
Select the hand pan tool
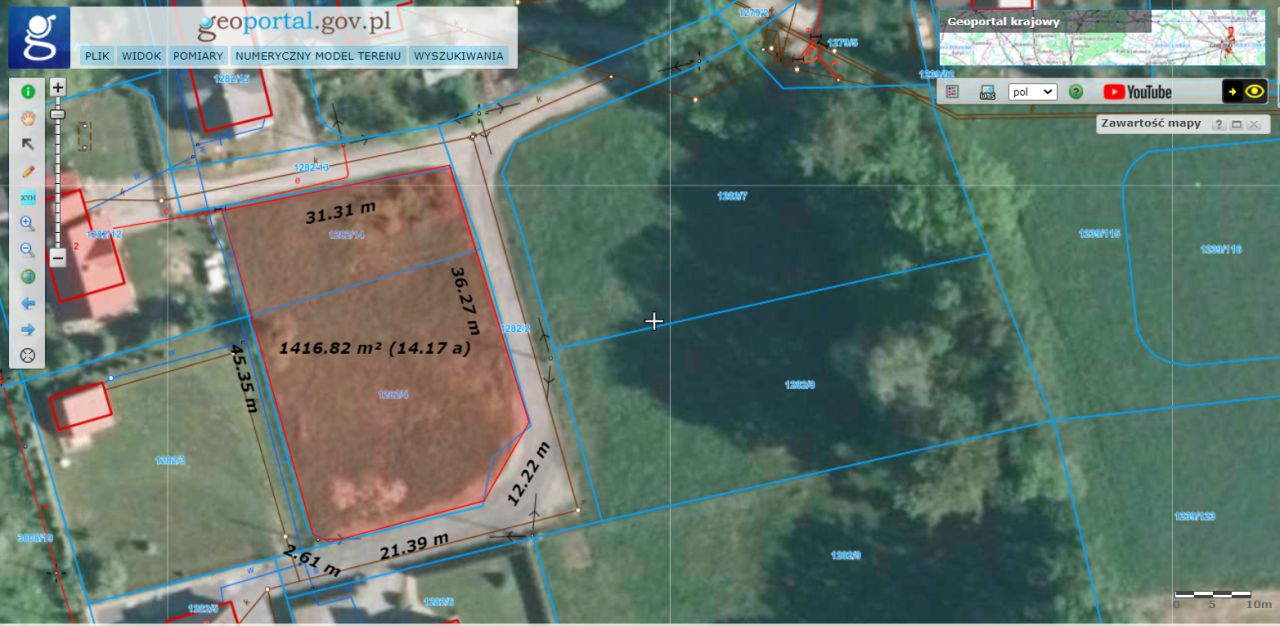[x=28, y=118]
